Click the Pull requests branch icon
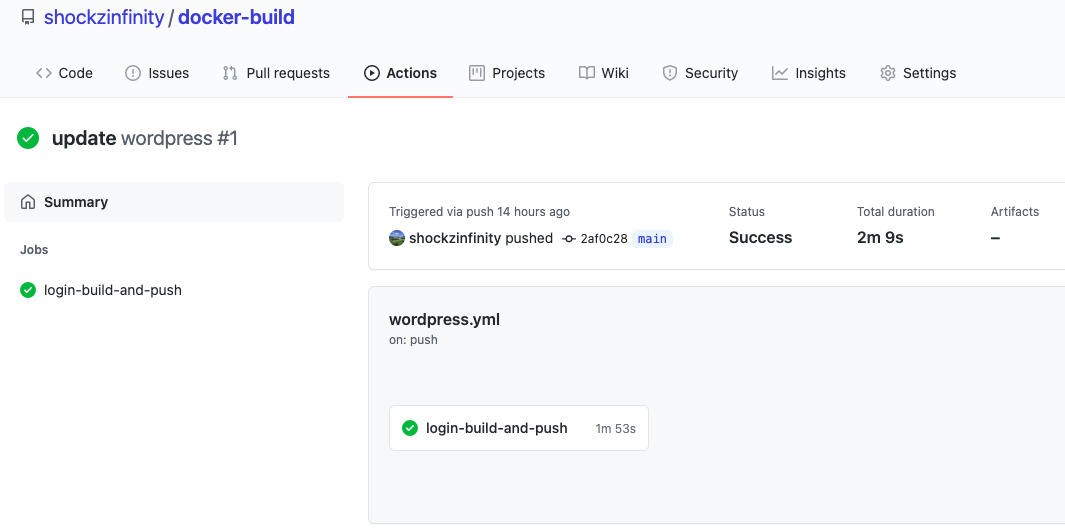The width and height of the screenshot is (1065, 531). pos(230,73)
